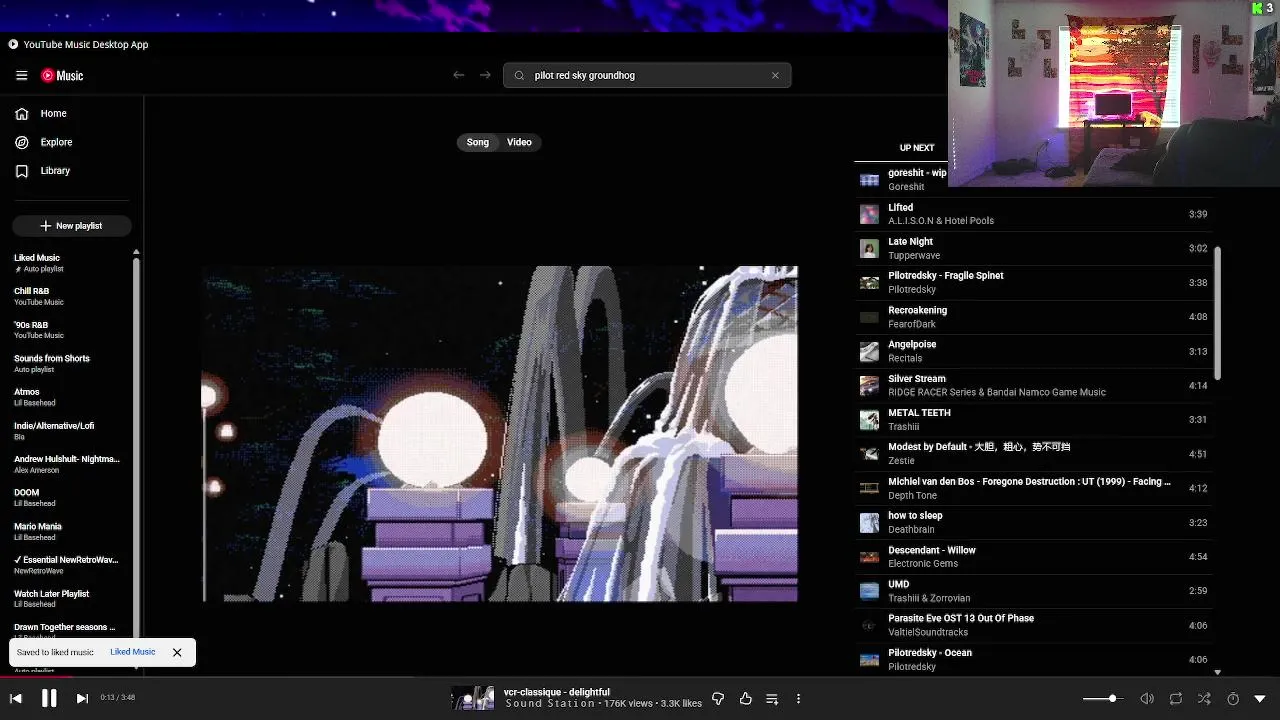The height and width of the screenshot is (720, 1280).
Task: Click the now playing thumbnail in player bar
Action: click(472, 698)
